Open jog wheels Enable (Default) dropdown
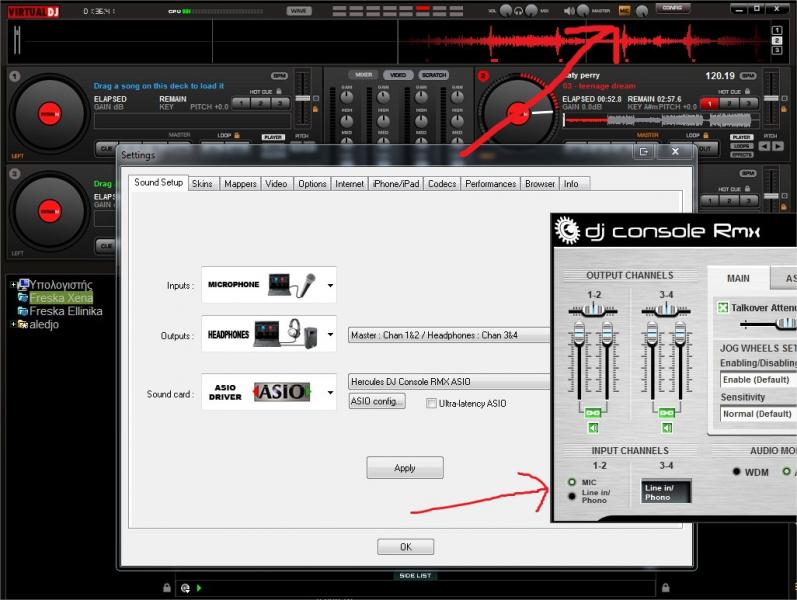This screenshot has height=600, width=797. tap(758, 380)
